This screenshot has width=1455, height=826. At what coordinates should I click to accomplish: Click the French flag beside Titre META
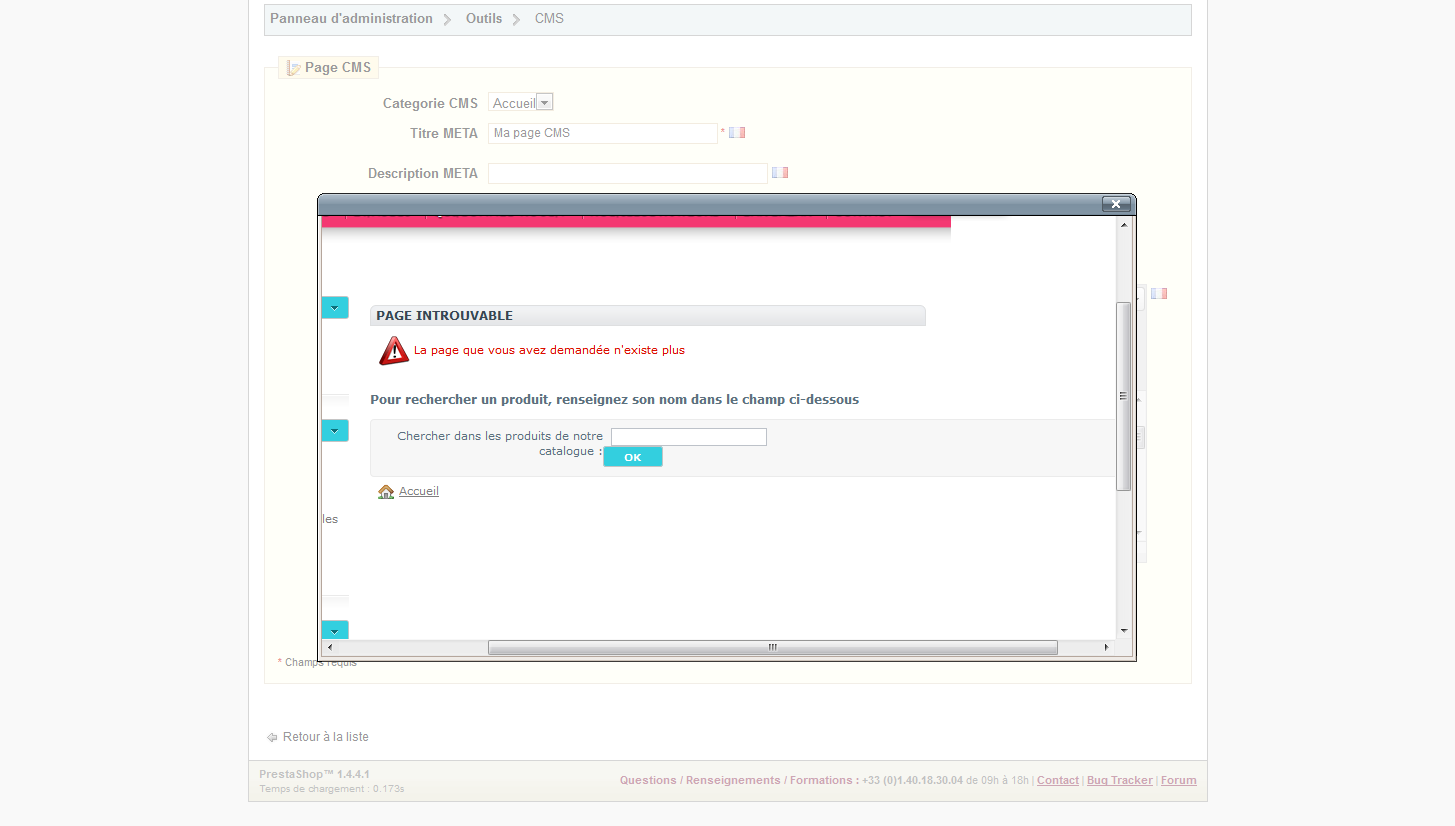[737, 132]
